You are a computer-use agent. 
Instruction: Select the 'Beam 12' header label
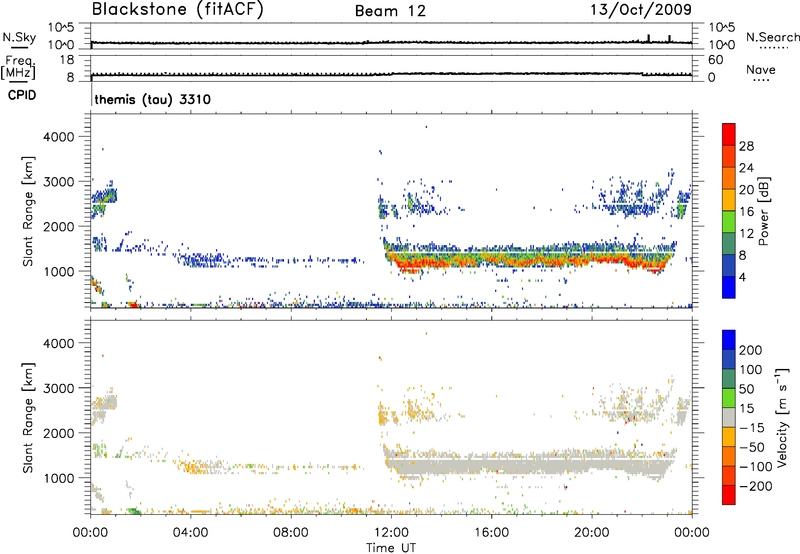click(x=390, y=11)
